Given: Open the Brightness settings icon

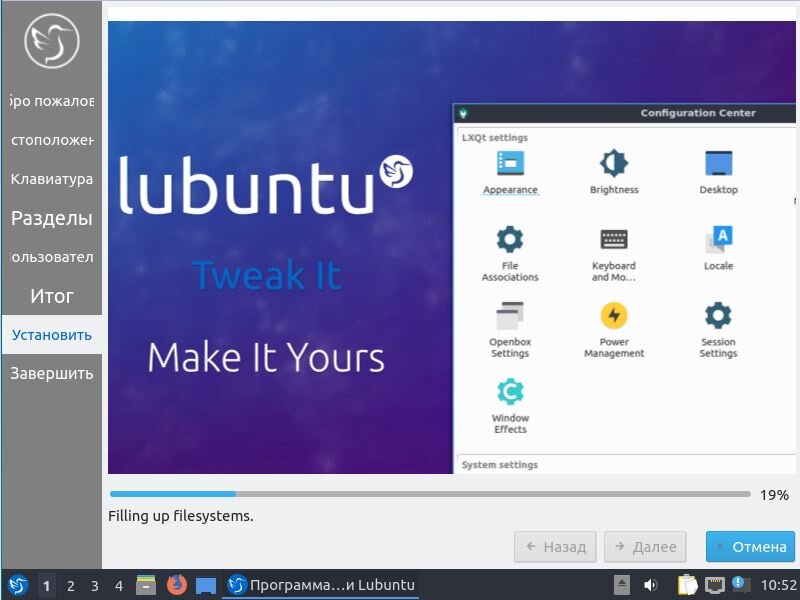Looking at the screenshot, I should point(613,165).
